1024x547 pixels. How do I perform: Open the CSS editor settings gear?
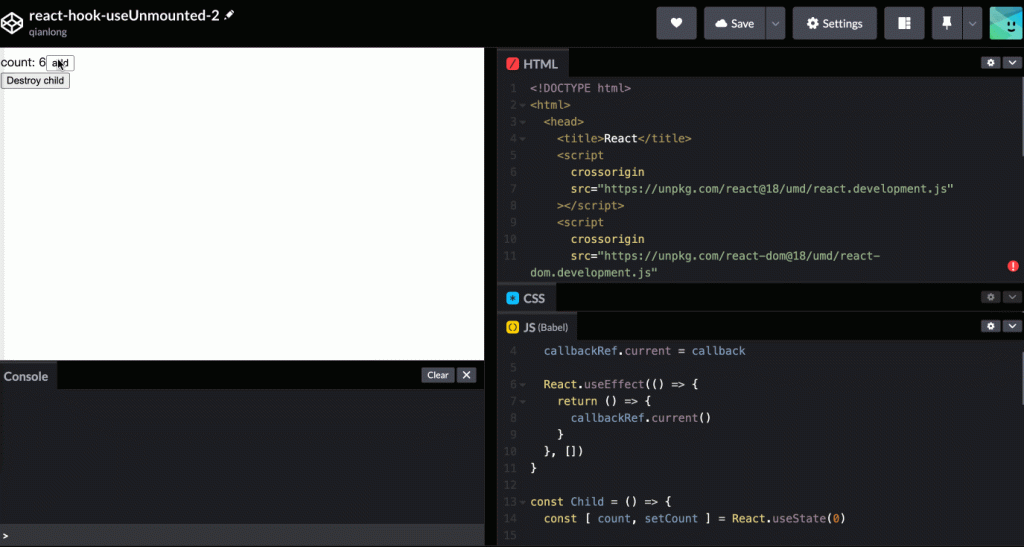tap(991, 297)
